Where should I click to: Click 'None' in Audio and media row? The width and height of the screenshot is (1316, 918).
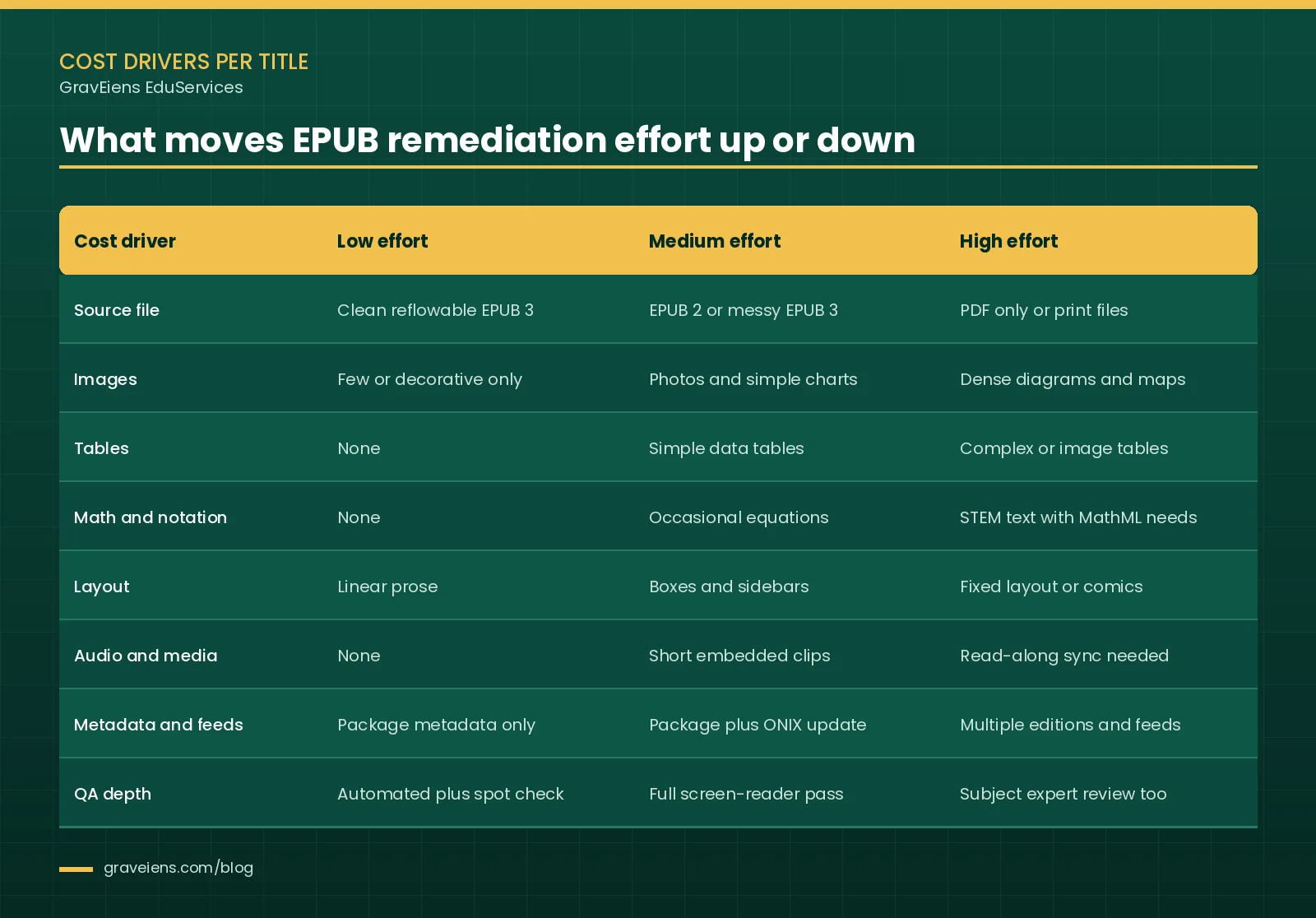[359, 656]
